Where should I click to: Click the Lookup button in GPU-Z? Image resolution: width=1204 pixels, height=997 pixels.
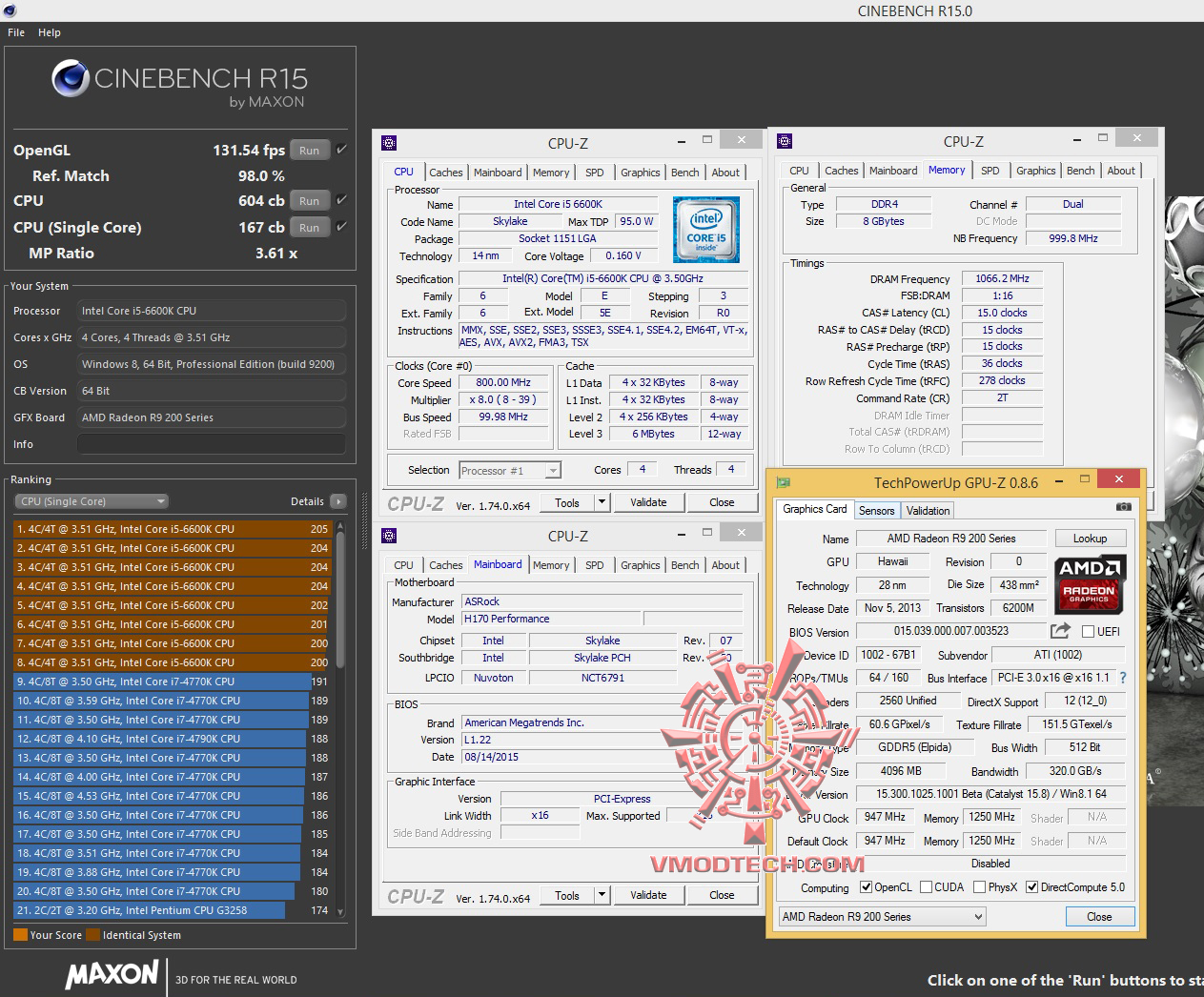point(1090,539)
